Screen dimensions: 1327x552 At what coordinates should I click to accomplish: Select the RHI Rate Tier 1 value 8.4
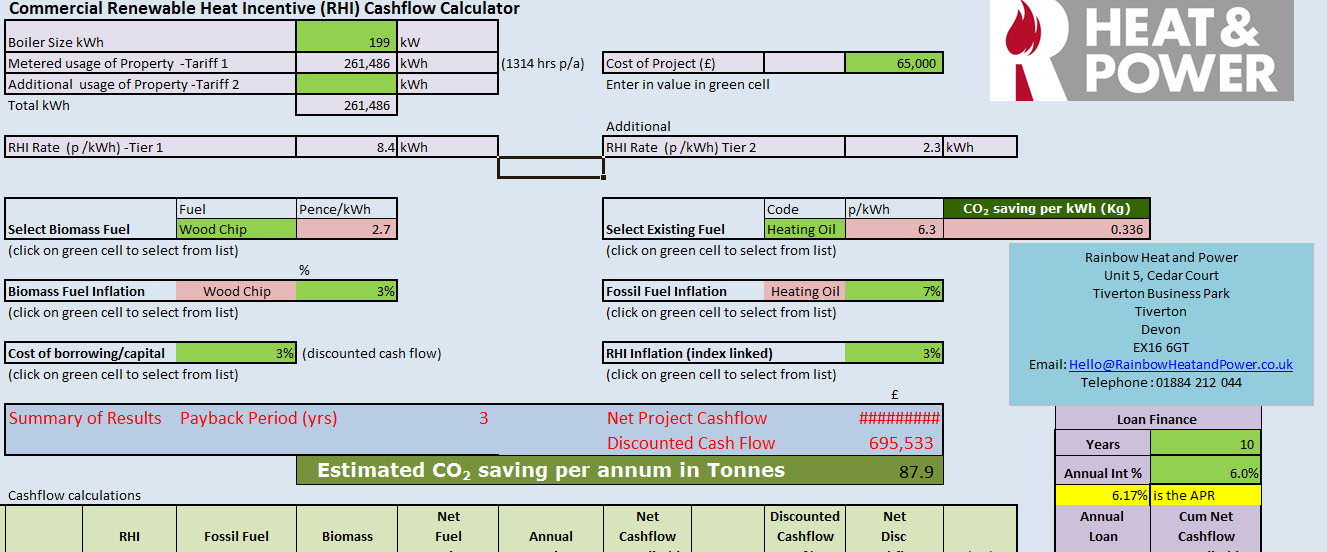click(x=346, y=148)
